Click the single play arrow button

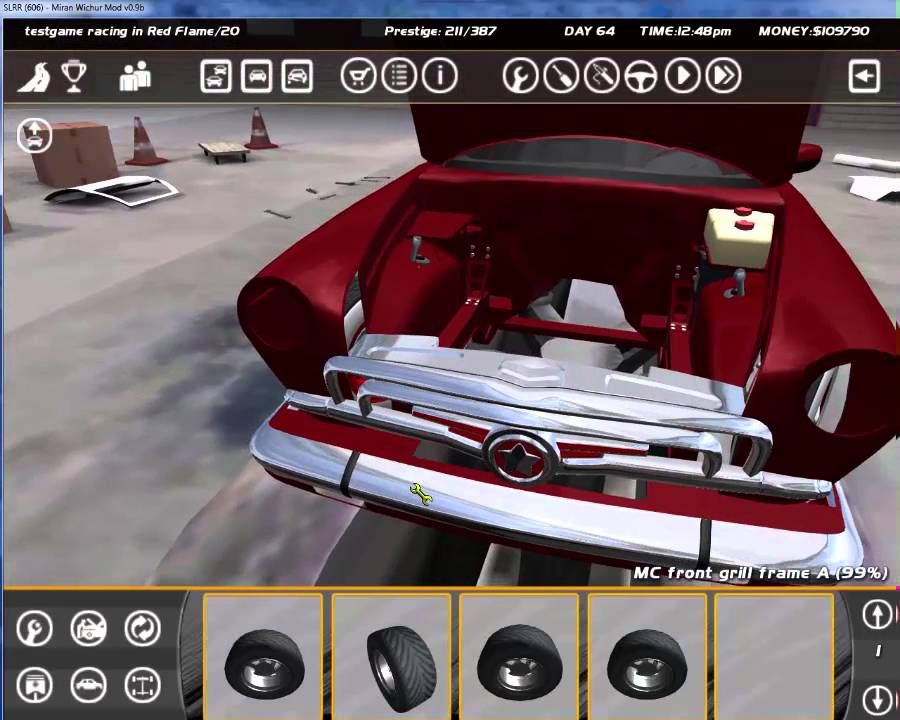[x=682, y=76]
